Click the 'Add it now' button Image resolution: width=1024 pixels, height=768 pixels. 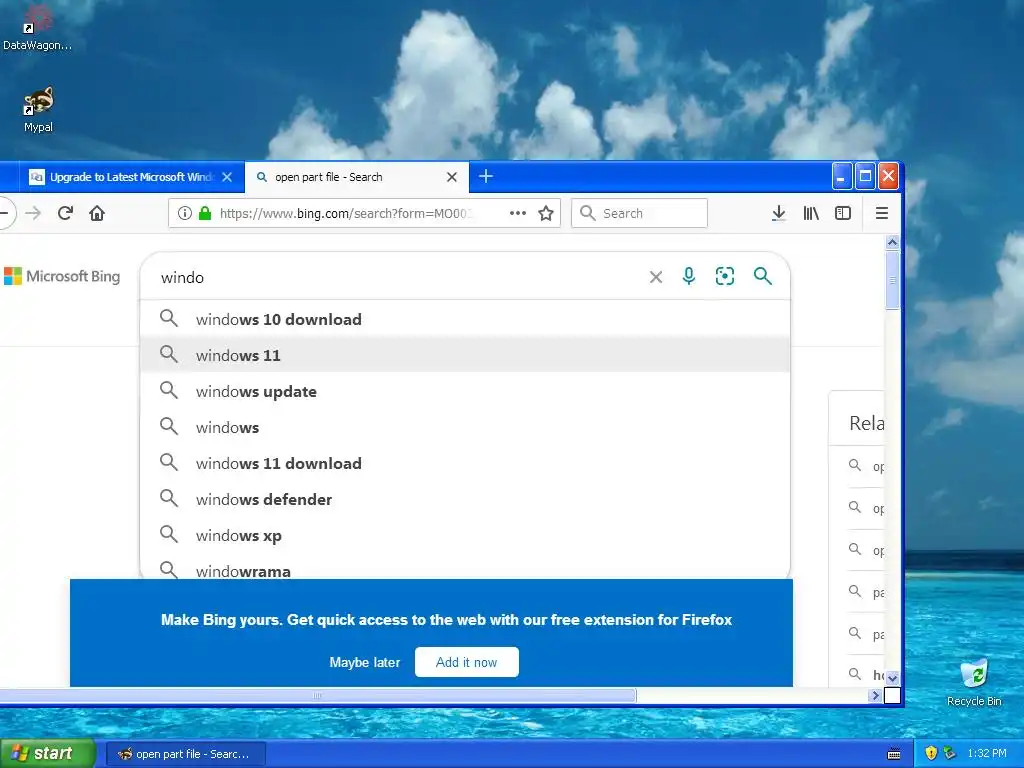(466, 662)
